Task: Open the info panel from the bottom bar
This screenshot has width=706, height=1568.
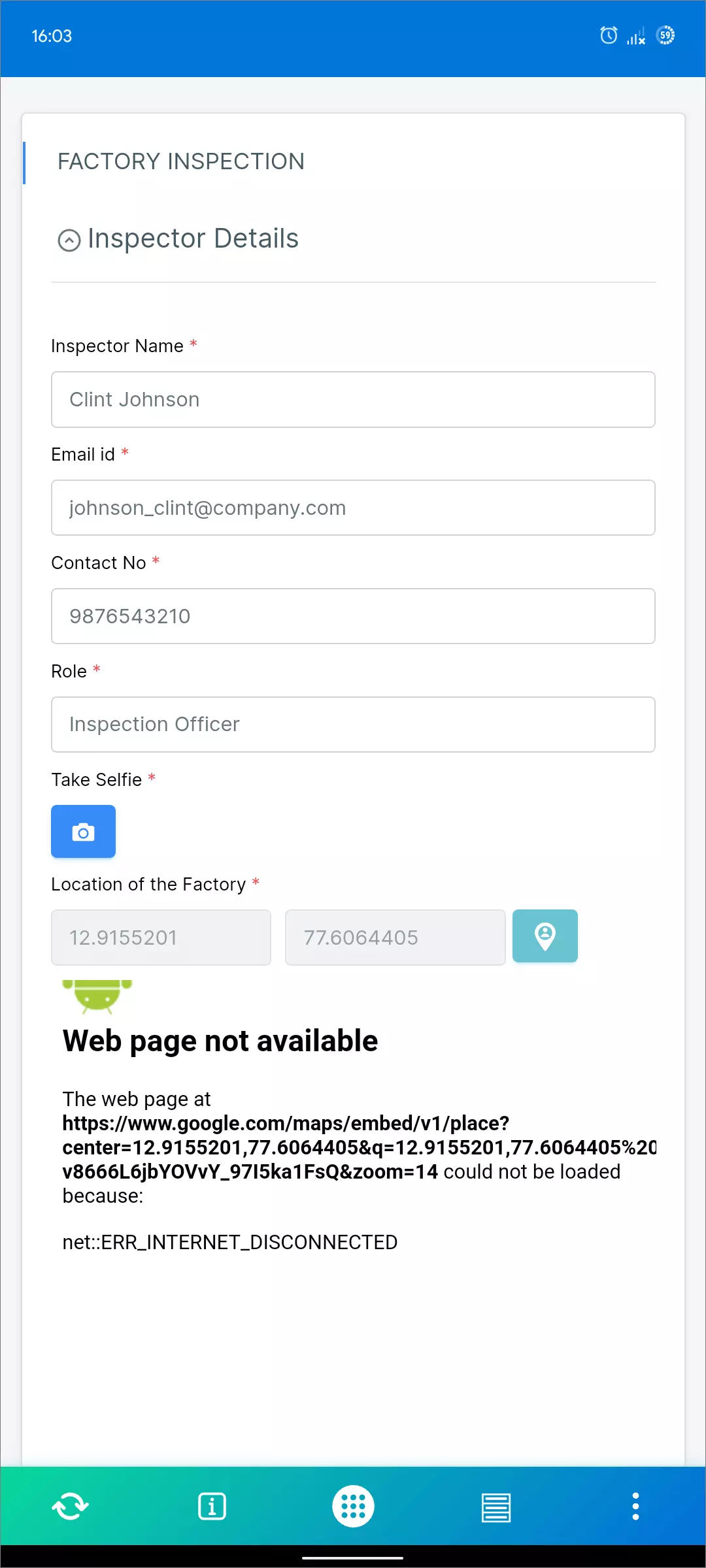Action: [x=212, y=1506]
